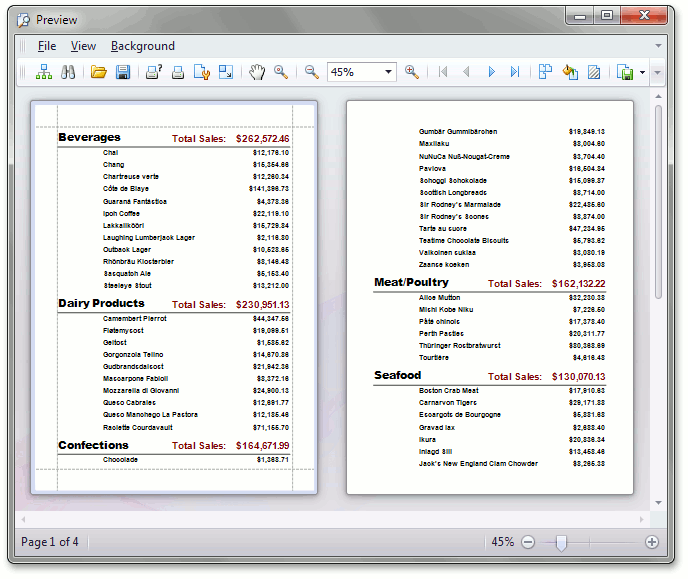Image resolution: width=688 pixels, height=579 pixels.
Task: Jump to the last page
Action: click(515, 72)
